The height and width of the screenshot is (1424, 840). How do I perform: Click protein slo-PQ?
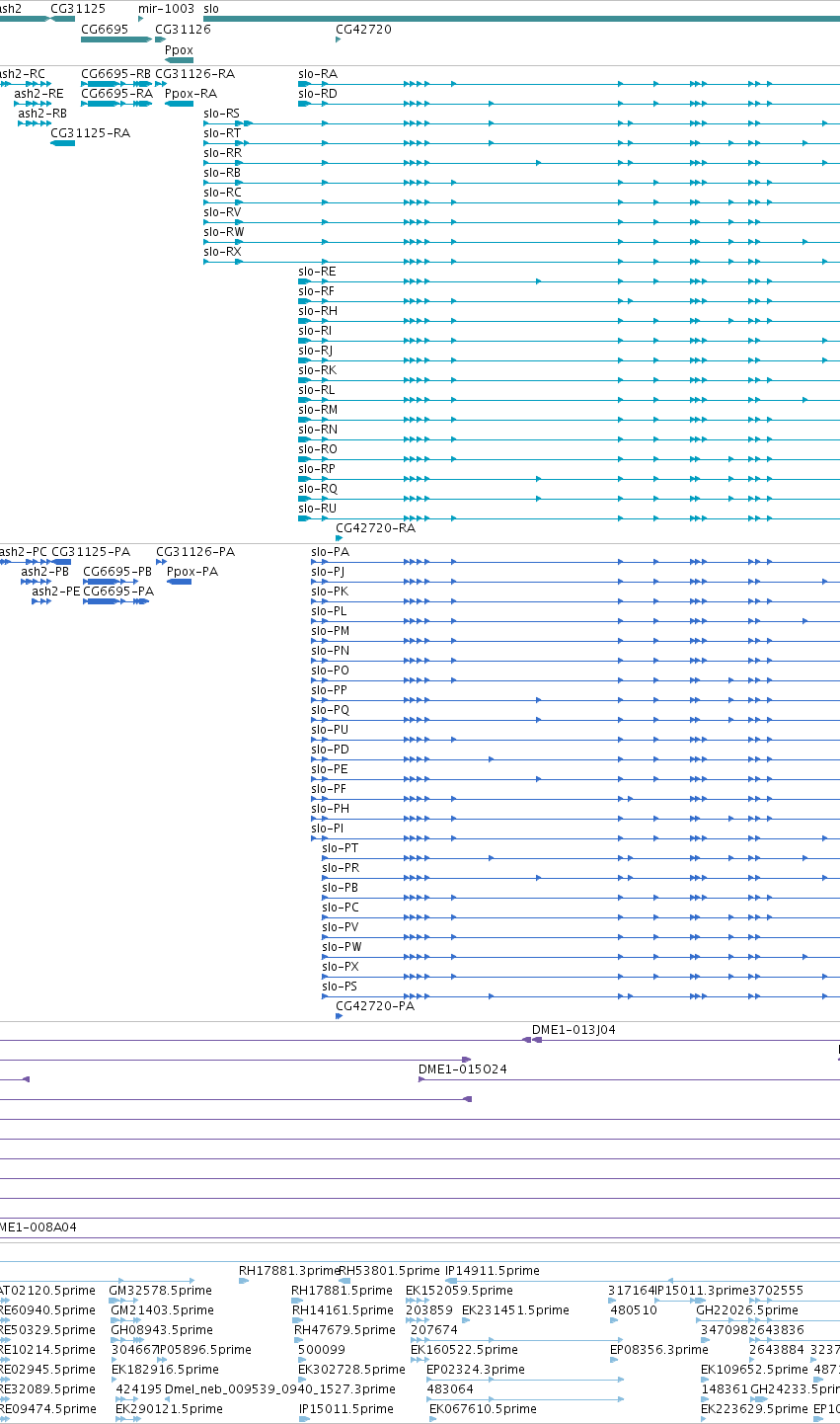pos(330,710)
